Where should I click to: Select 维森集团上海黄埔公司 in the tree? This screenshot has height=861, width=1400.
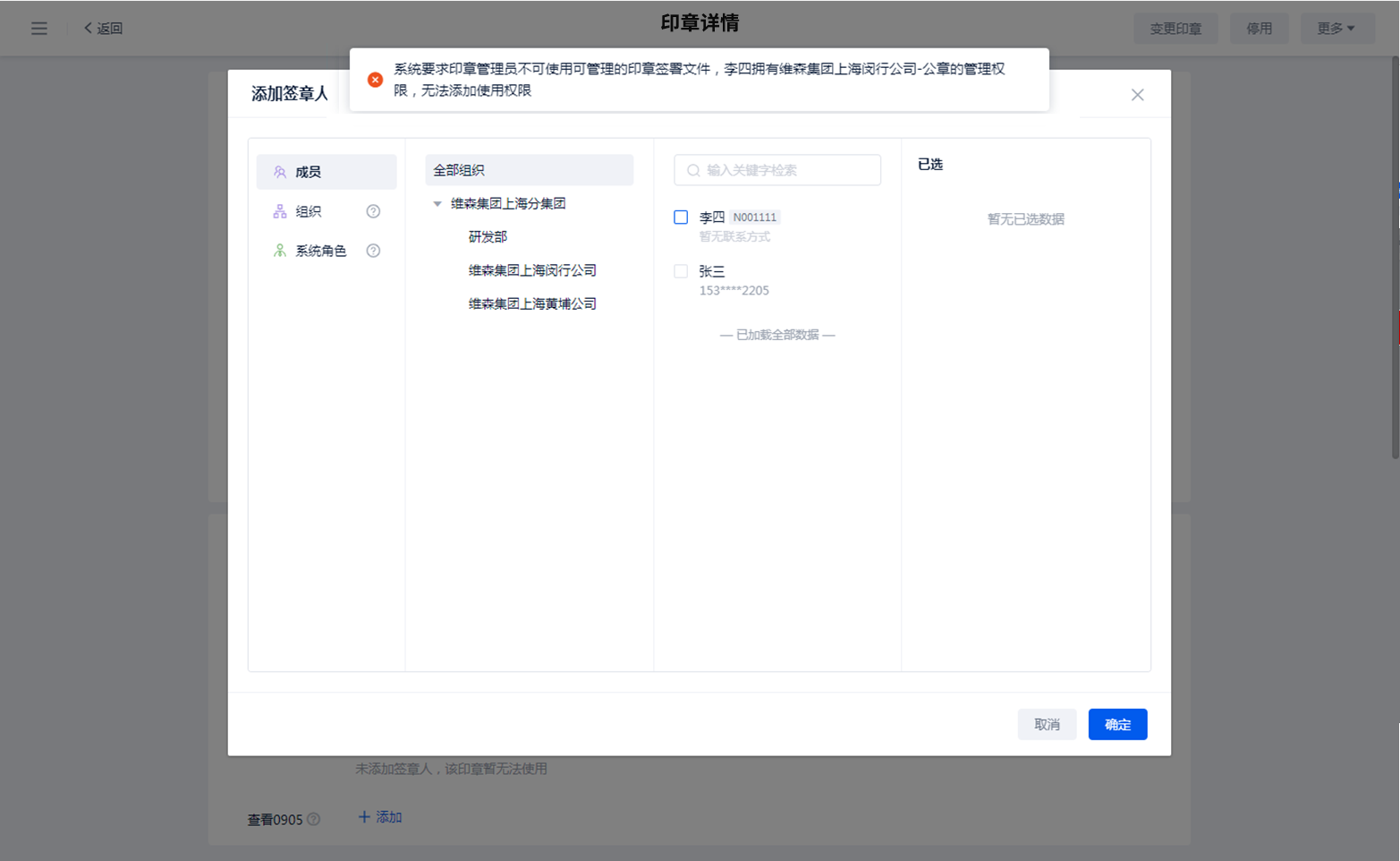(532, 304)
